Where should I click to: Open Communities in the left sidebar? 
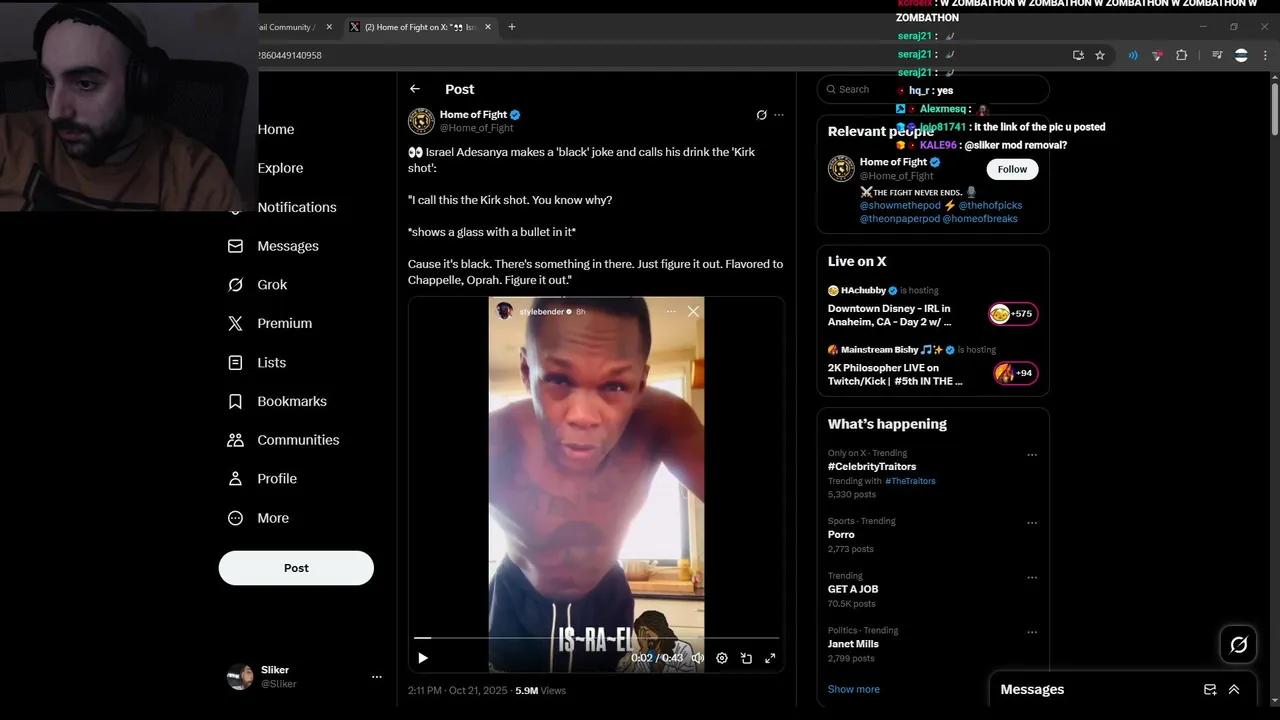click(283, 440)
